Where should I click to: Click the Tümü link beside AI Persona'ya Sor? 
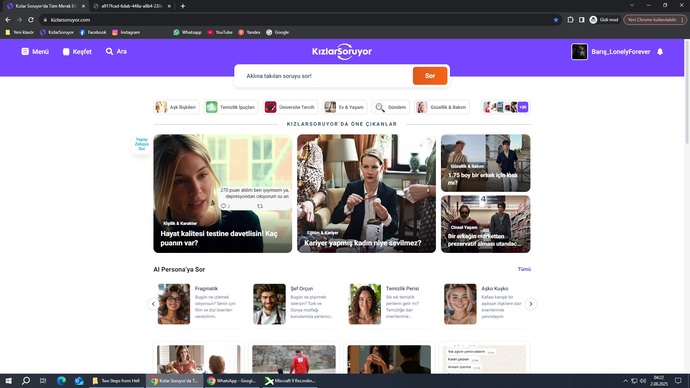(524, 269)
